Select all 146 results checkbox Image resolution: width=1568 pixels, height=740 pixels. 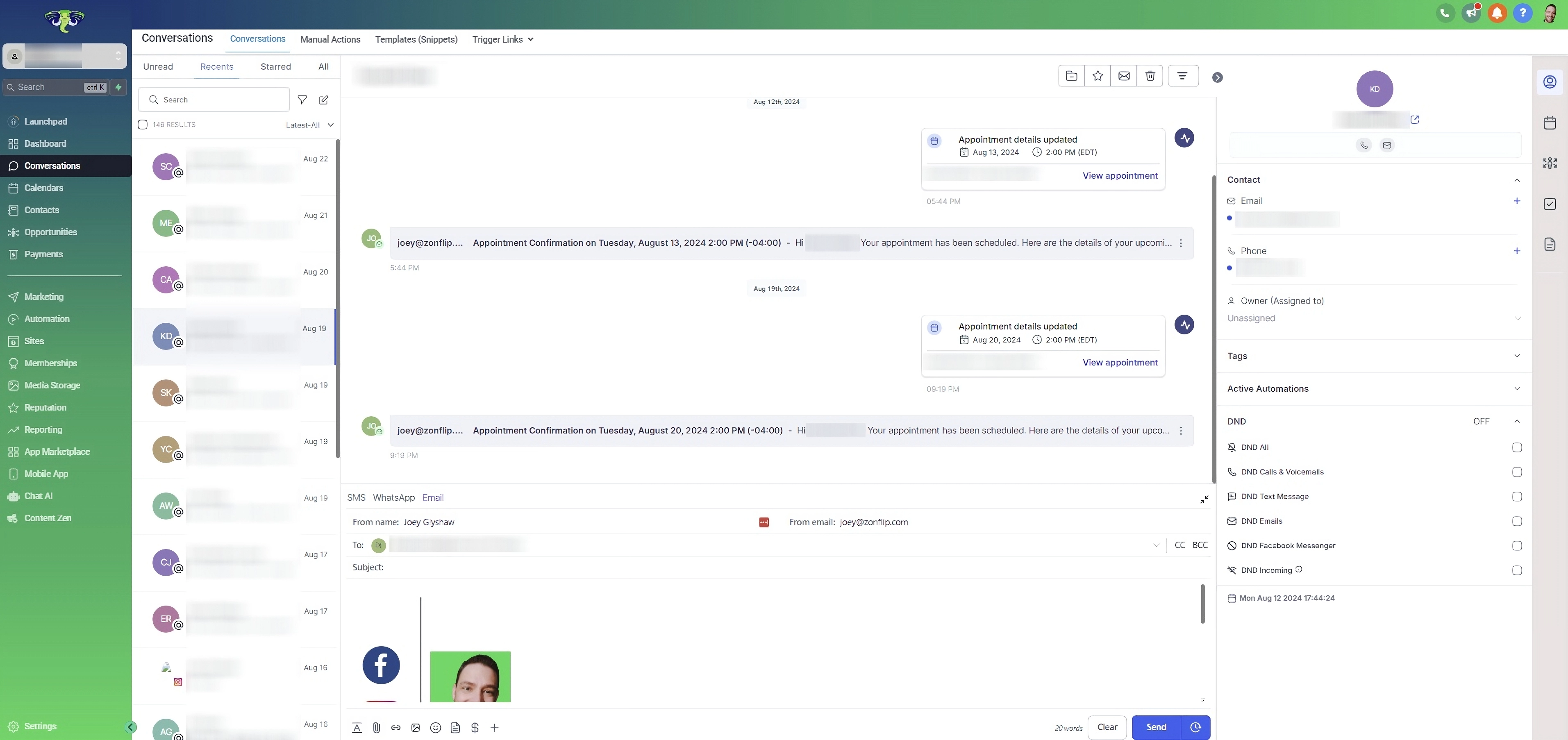click(x=143, y=125)
